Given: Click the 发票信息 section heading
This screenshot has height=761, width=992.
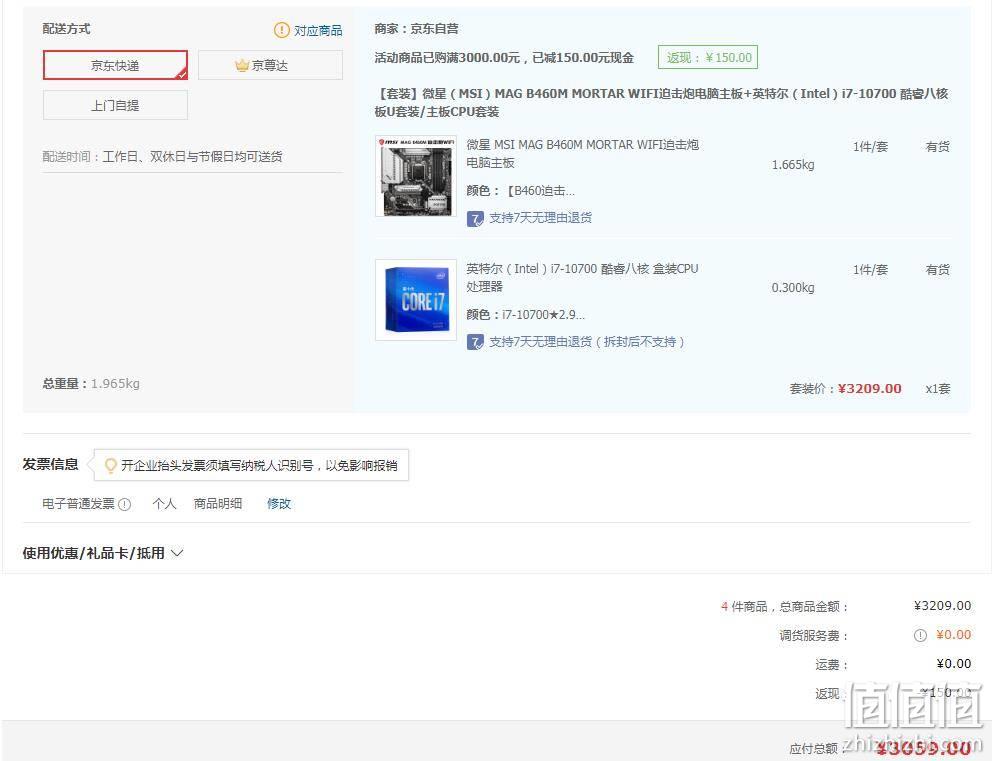Looking at the screenshot, I should point(51,464).
